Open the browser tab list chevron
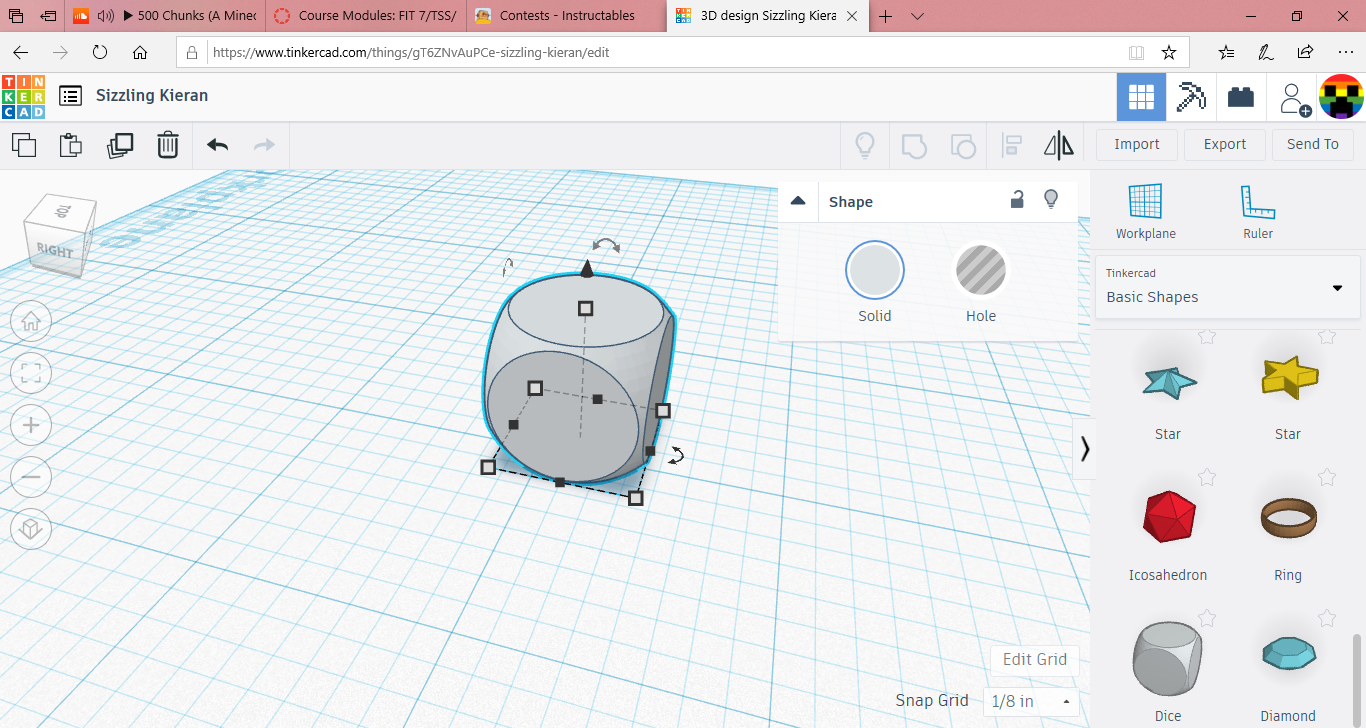 point(917,15)
